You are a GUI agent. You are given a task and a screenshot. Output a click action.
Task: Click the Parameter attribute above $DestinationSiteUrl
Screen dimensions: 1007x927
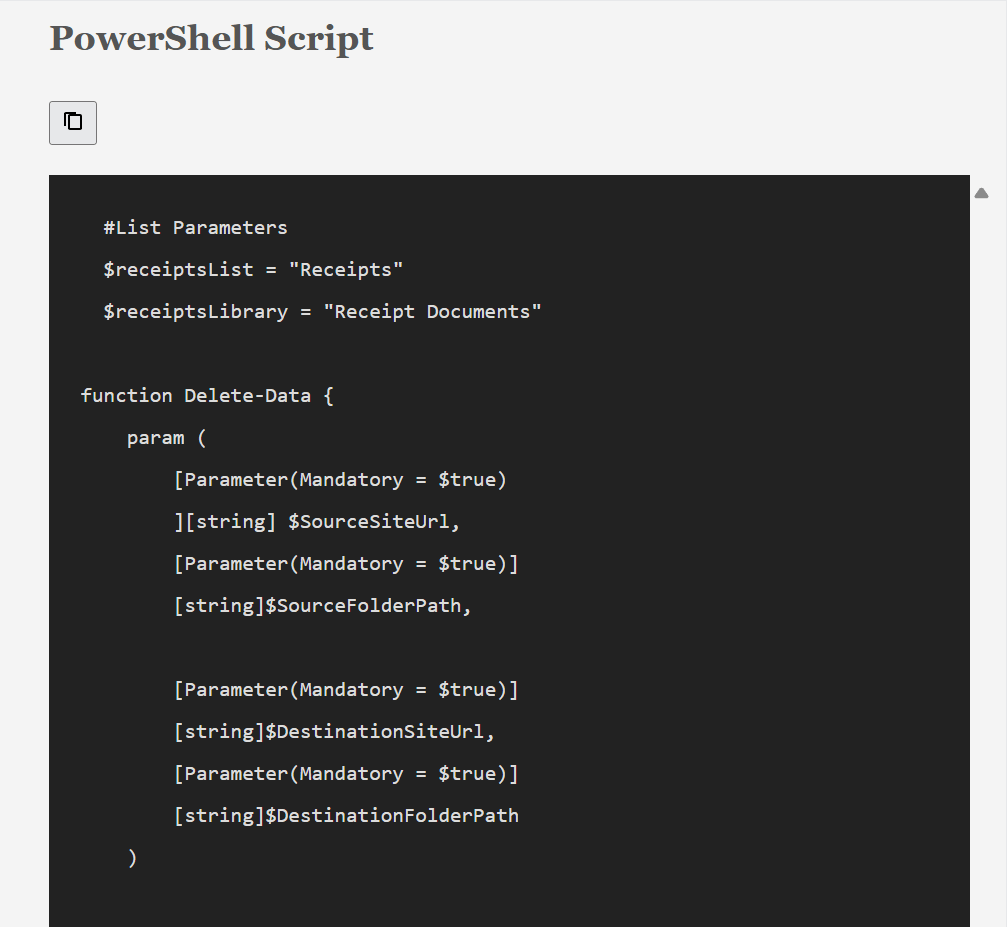point(346,690)
